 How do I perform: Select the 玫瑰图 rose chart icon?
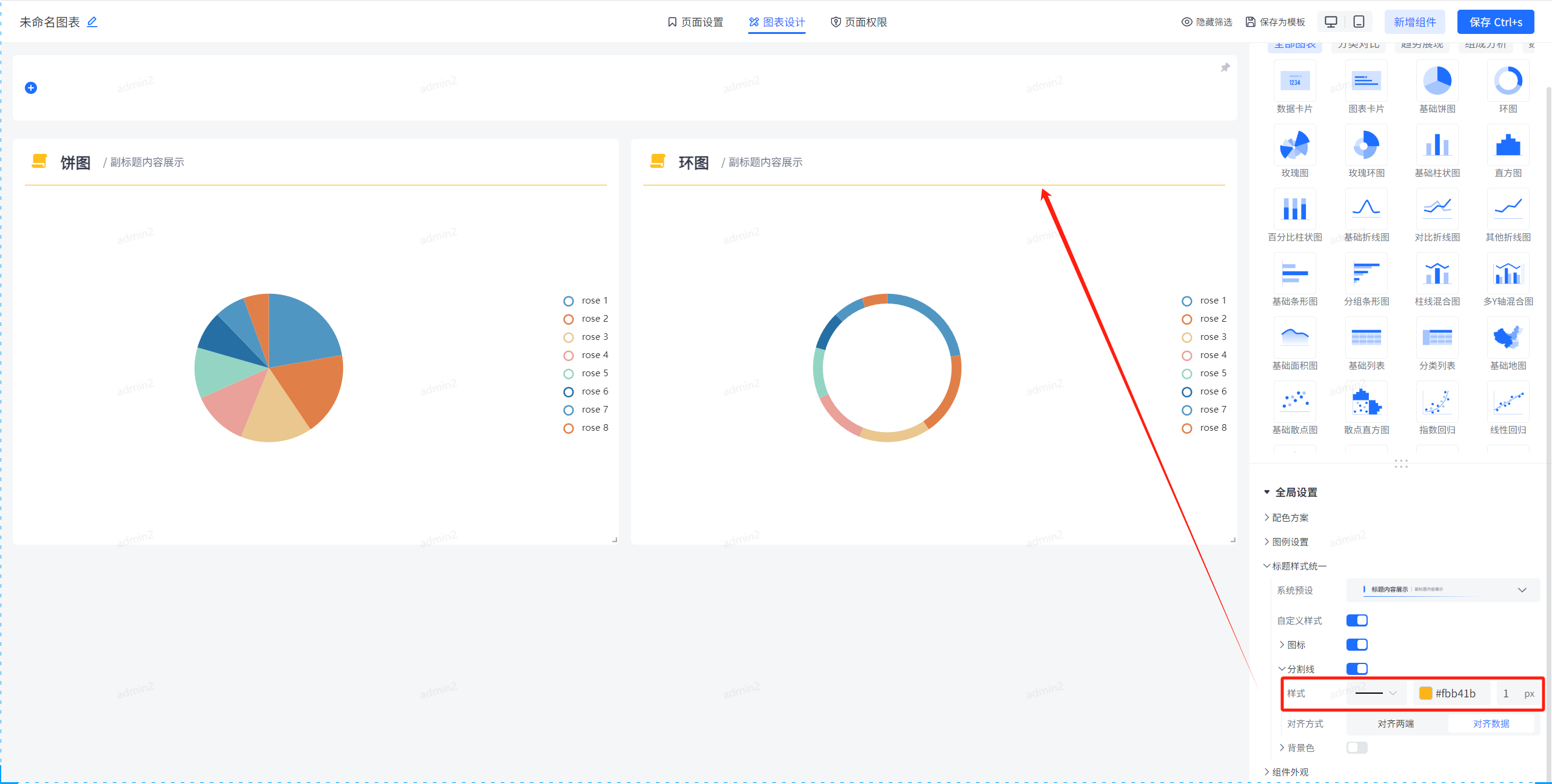[x=1294, y=146]
